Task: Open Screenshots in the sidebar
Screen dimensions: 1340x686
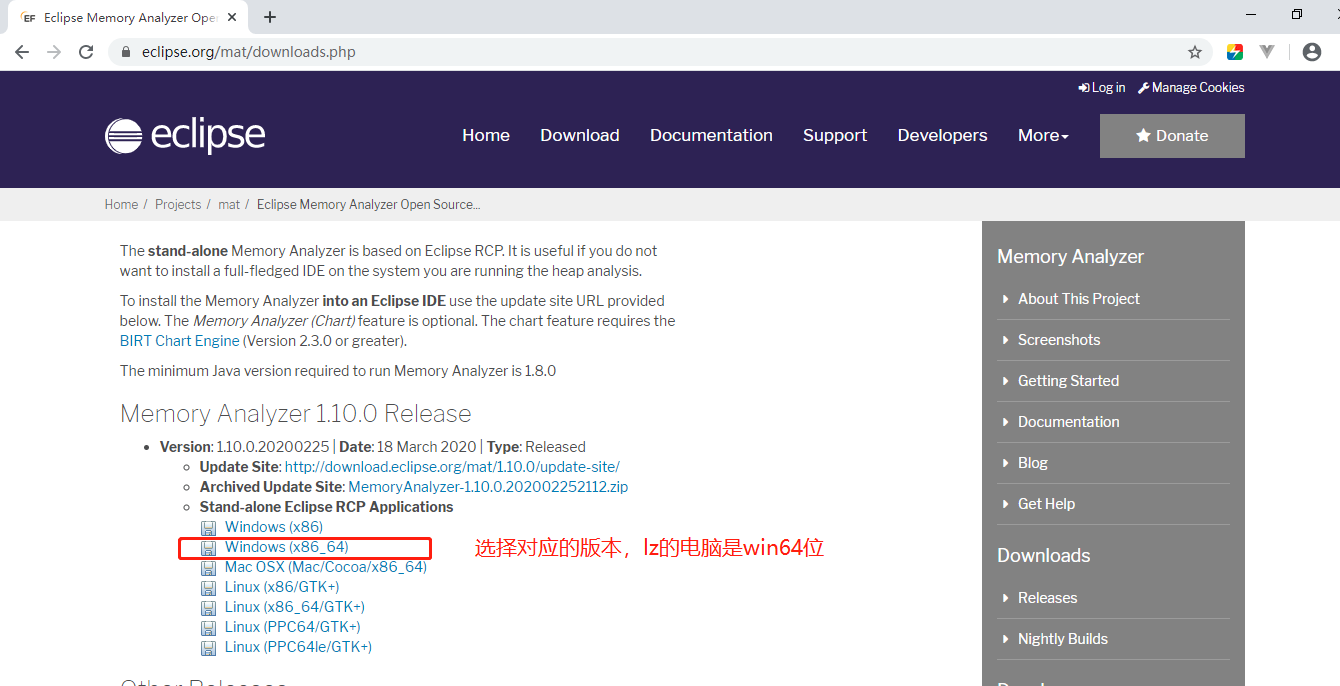Action: pyautogui.click(x=1059, y=340)
